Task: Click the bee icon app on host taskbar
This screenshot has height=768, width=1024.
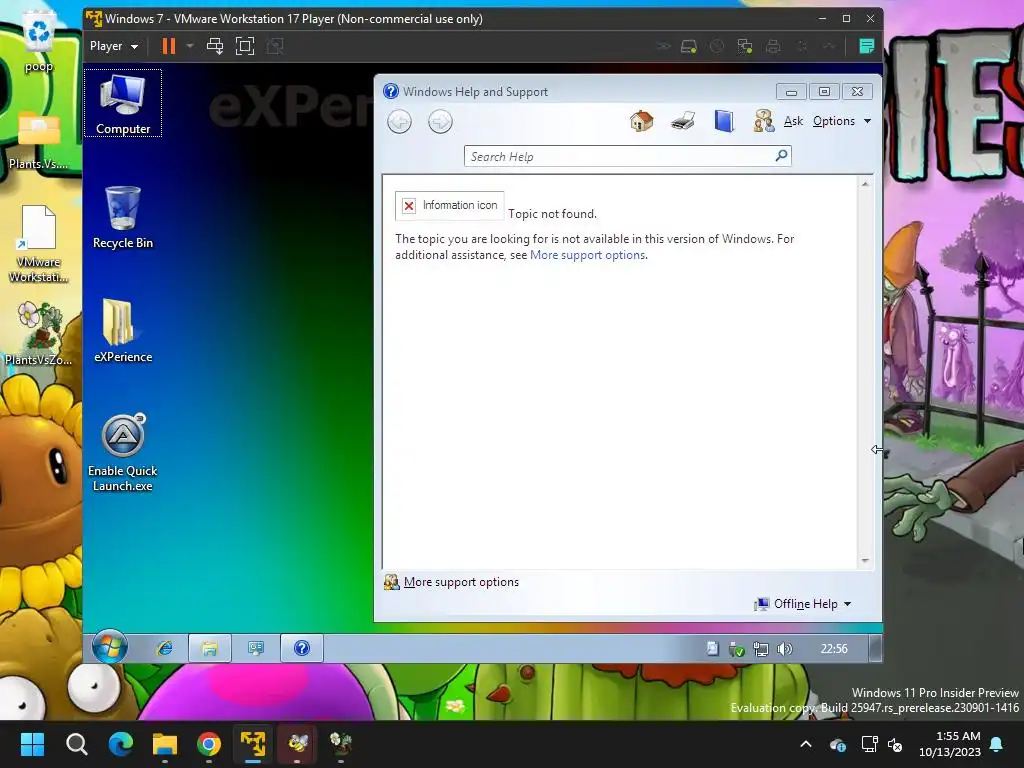Action: 297,744
